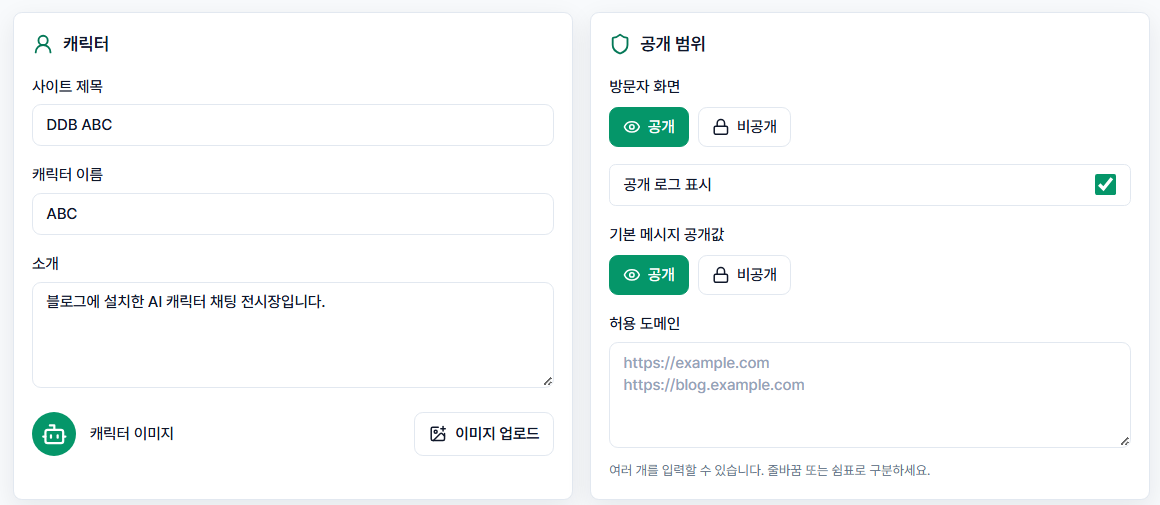The image size is (1160, 505).
Task: Click the 이미지 업로드 button label
Action: tap(497, 434)
